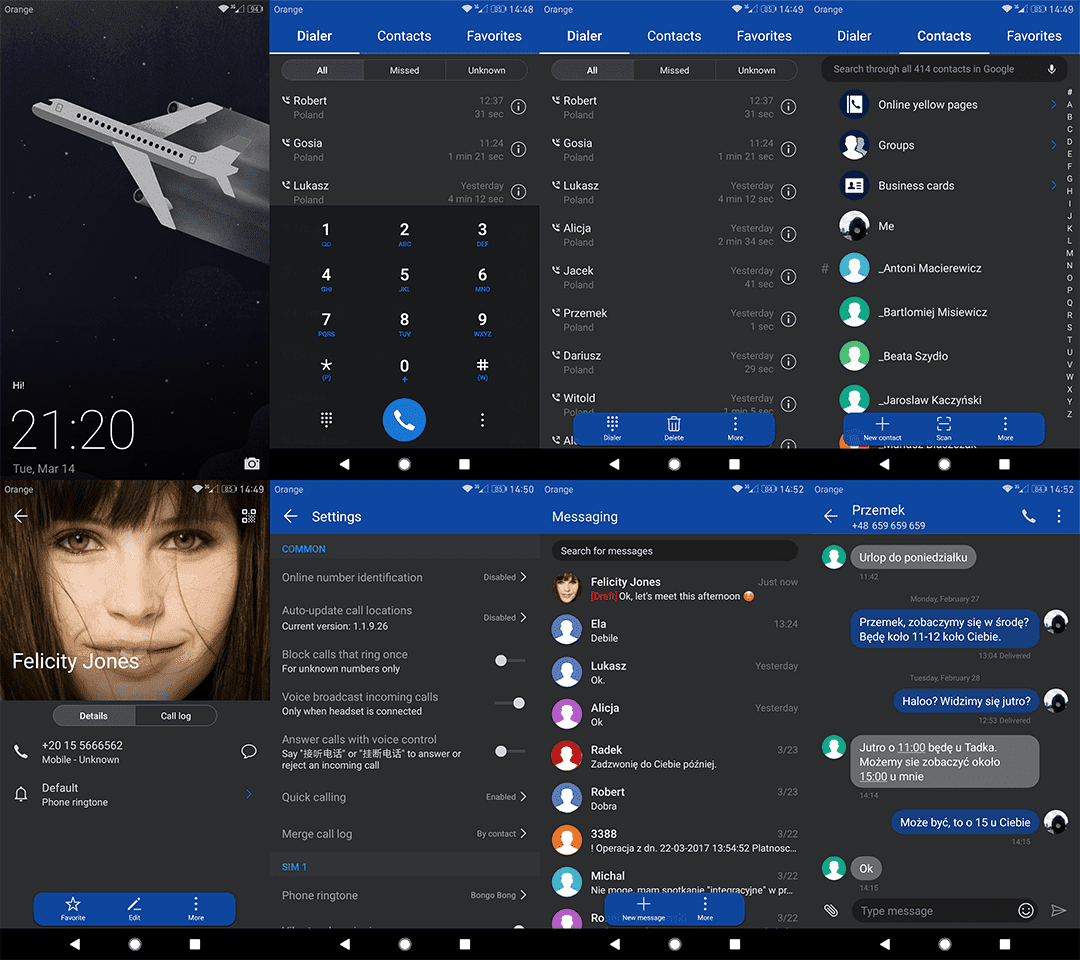Tap the attachment paperclip icon
The height and width of the screenshot is (960, 1080).
(831, 910)
